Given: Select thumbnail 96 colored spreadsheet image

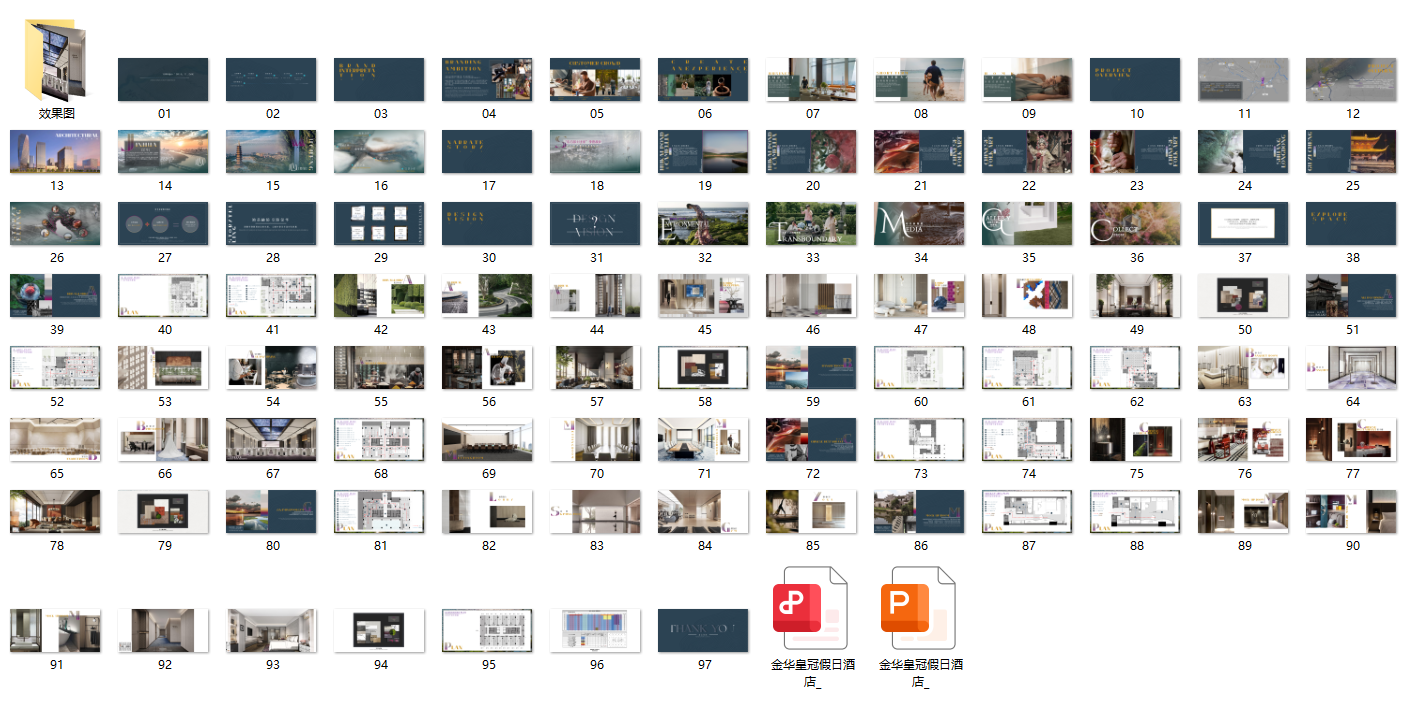Looking at the screenshot, I should pyautogui.click(x=596, y=631).
